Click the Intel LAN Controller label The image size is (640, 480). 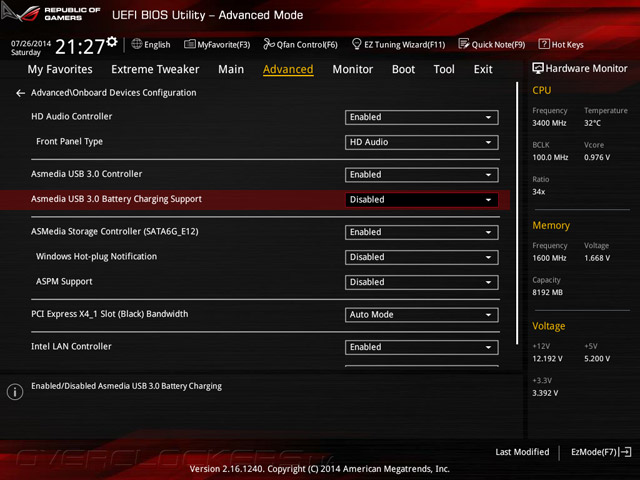tap(71, 347)
